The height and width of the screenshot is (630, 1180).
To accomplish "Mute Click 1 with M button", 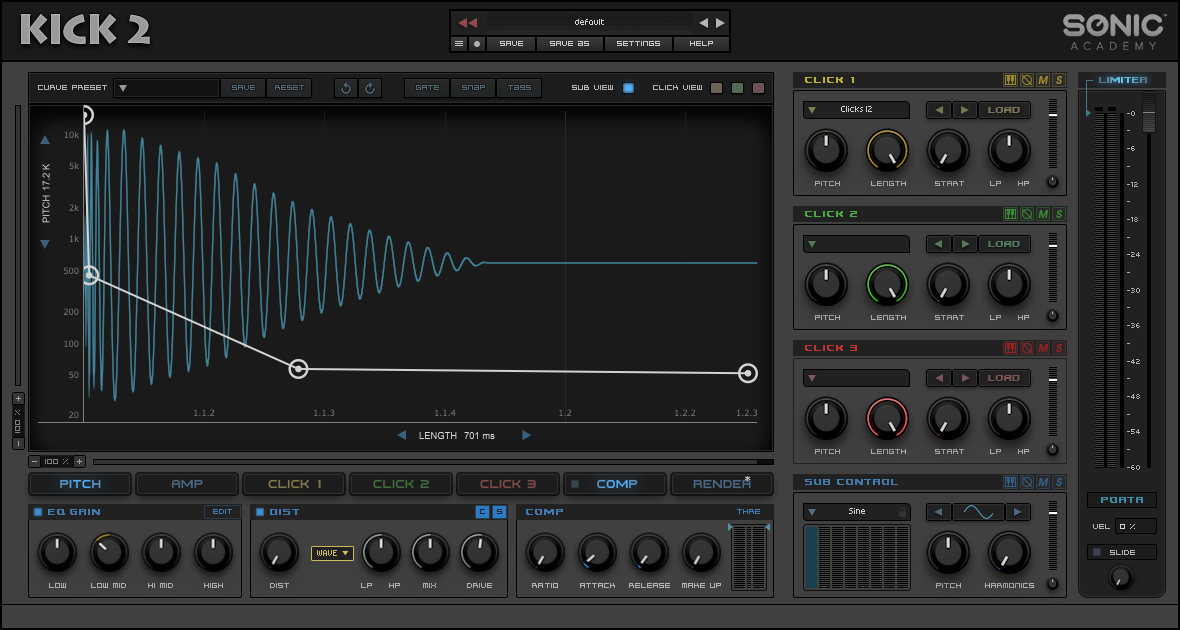I will [1043, 80].
